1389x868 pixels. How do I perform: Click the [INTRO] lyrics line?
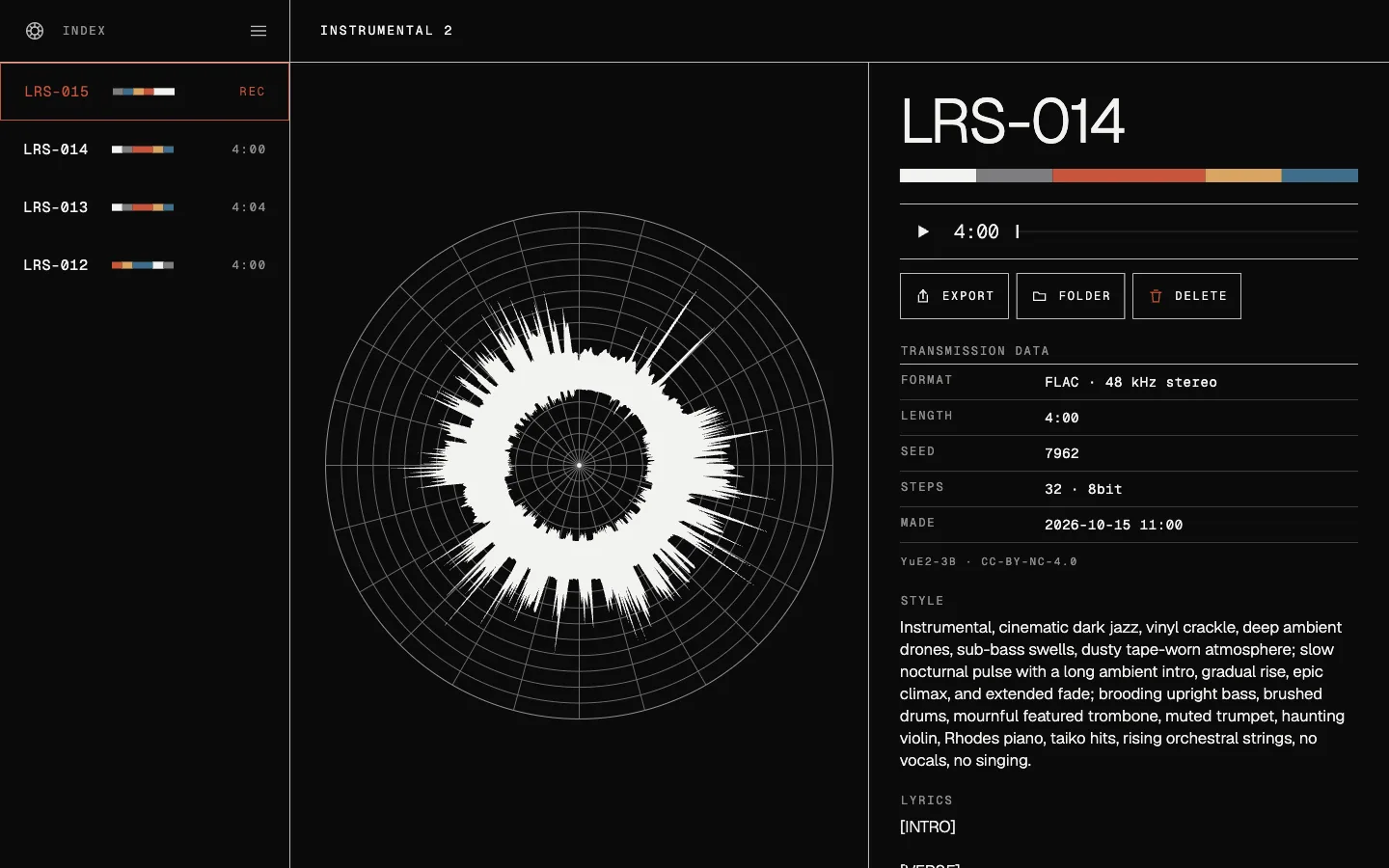coord(928,827)
